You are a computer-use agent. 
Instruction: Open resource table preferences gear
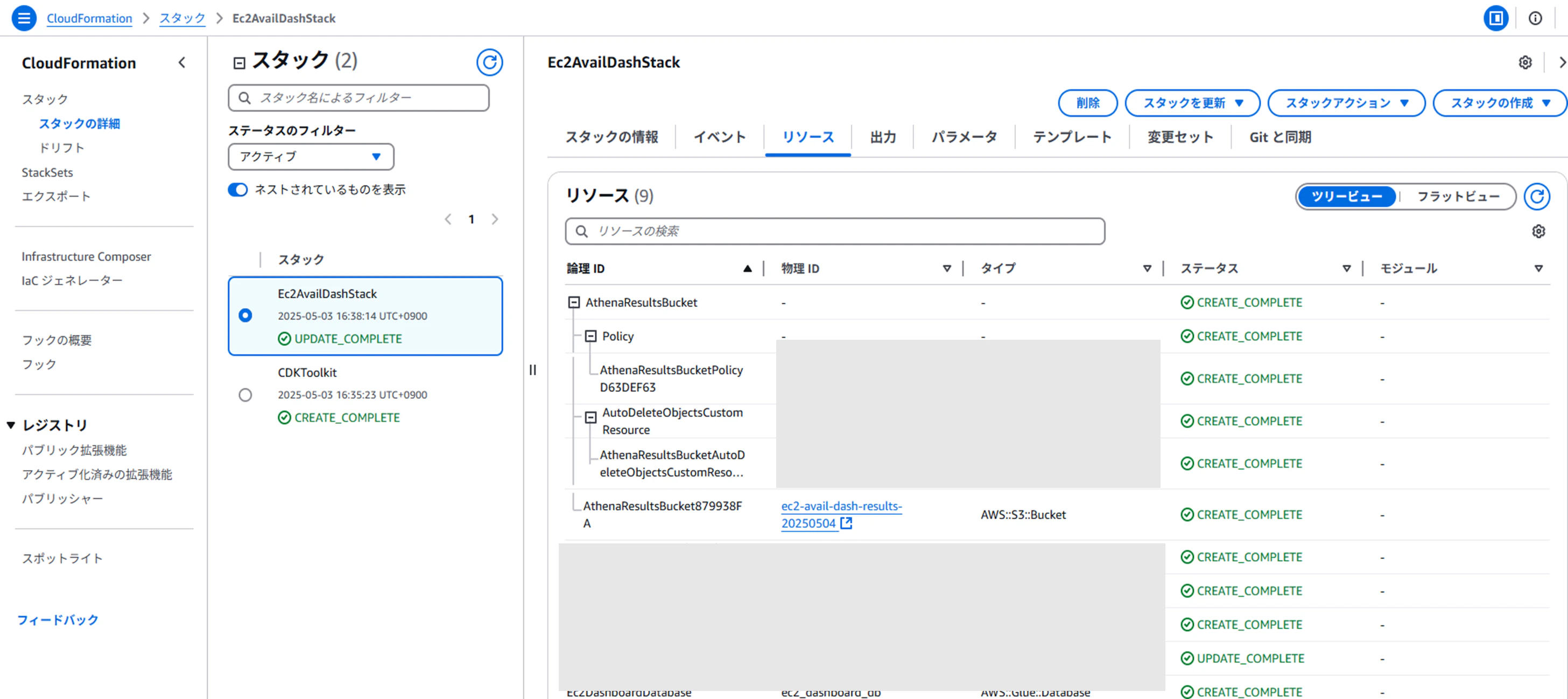click(1538, 232)
